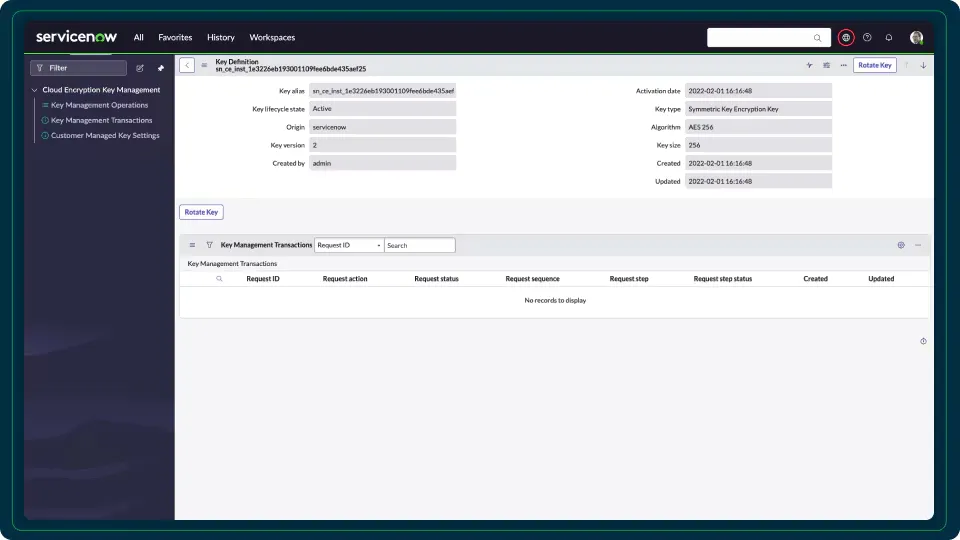The width and height of the screenshot is (960, 540).
Task: Click the edit favorites pencil icon in navigator
Action: (x=140, y=68)
